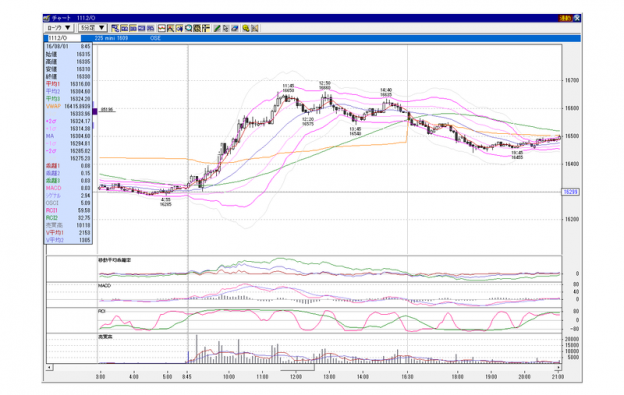The height and width of the screenshot is (395, 624).
Task: Click the 16299 price label on axis
Action: tap(570, 192)
